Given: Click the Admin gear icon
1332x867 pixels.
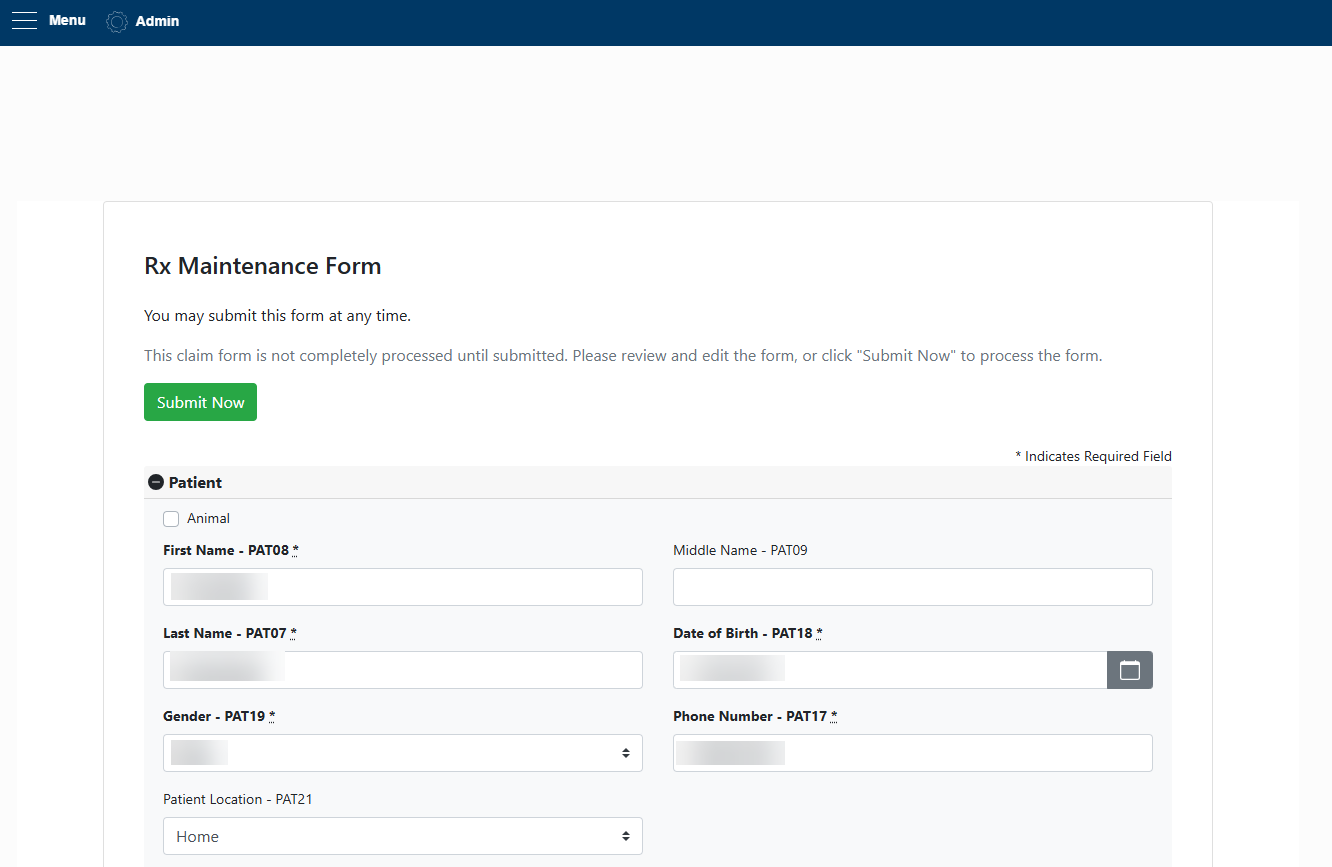Looking at the screenshot, I should 117,21.
